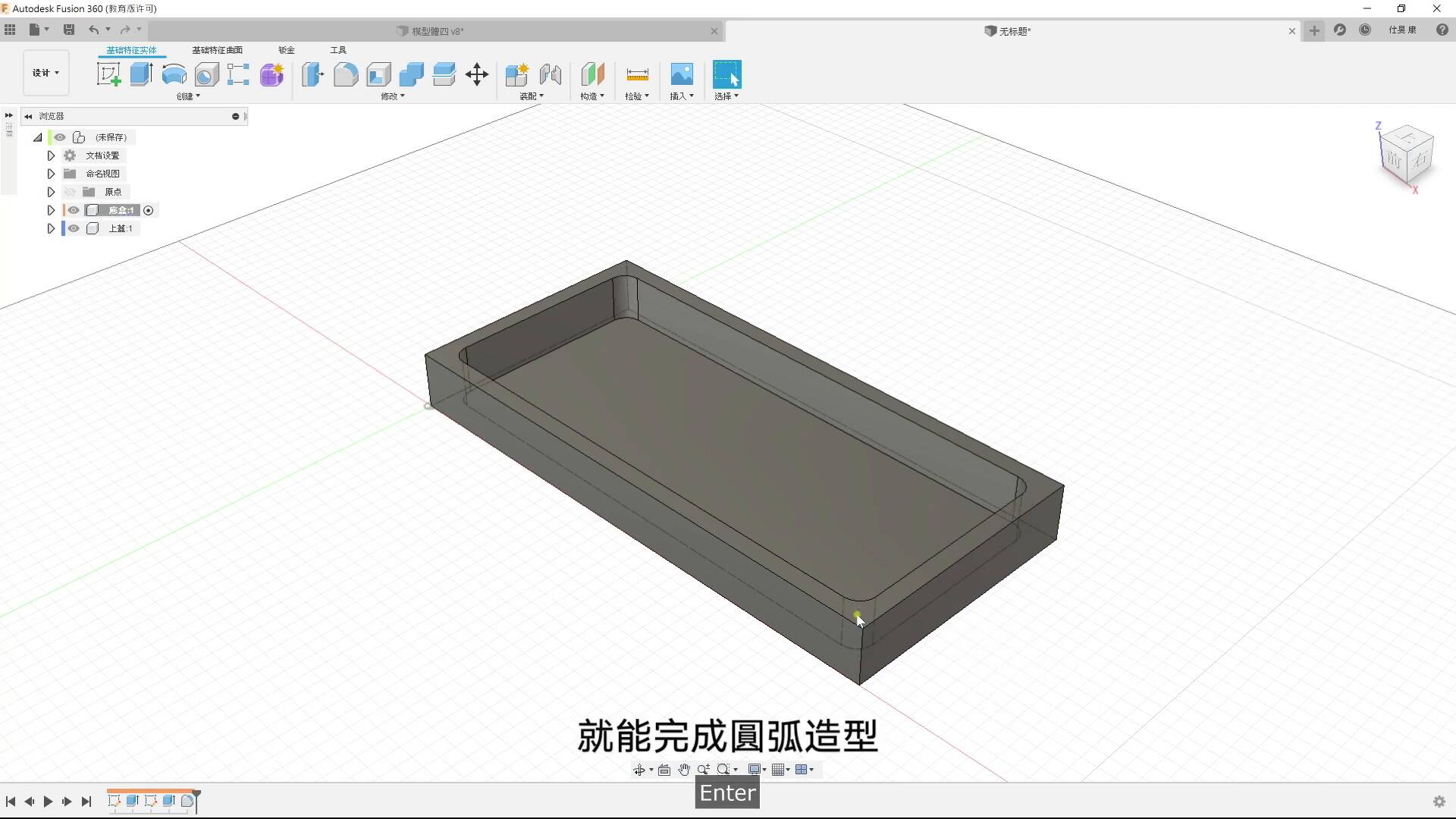1456x819 pixels.
Task: Open the 选择 dropdown menu
Action: (726, 96)
